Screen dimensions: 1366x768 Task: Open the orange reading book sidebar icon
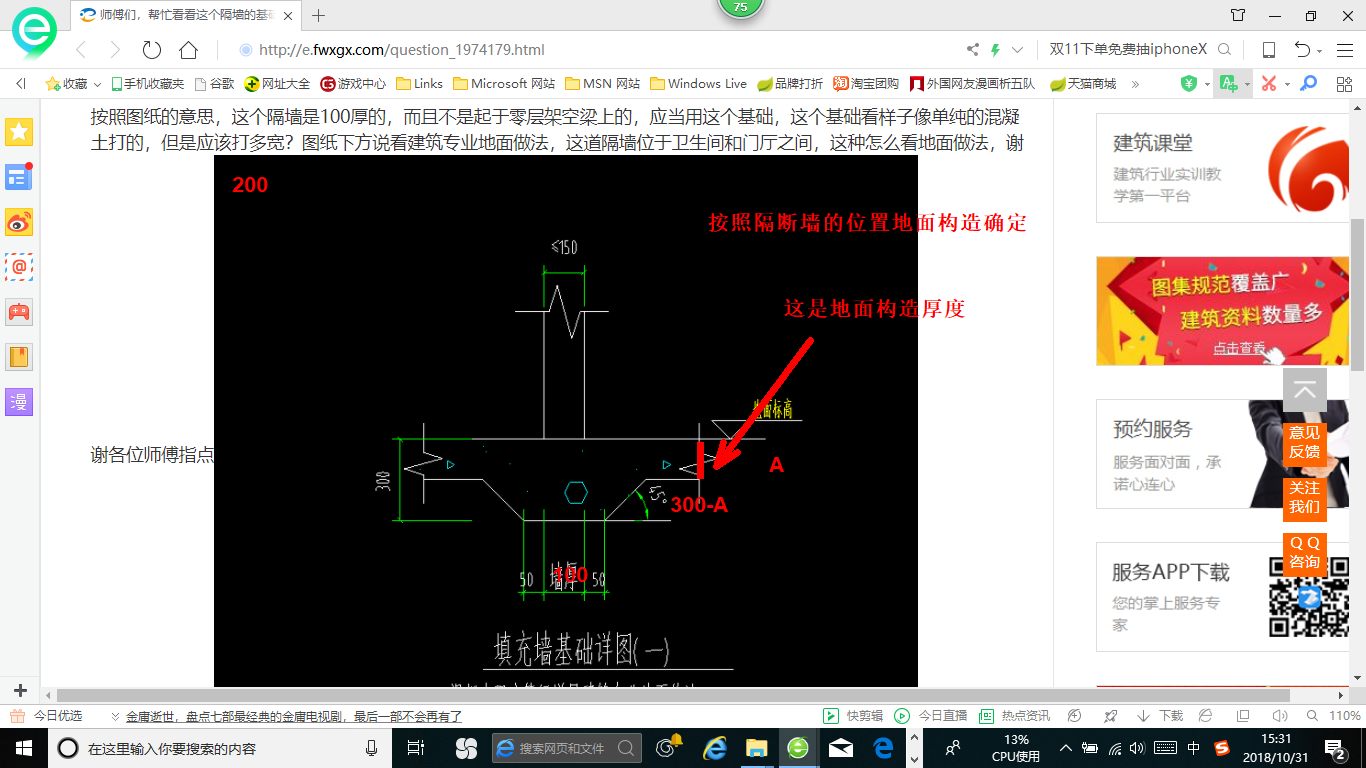(19, 357)
